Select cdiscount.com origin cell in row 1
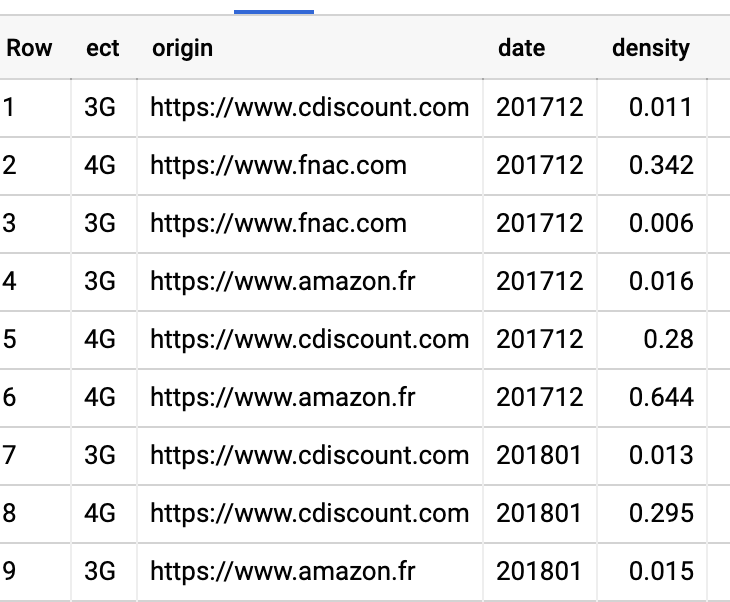Screen dimensions: 730x602 pyautogui.click(x=309, y=108)
